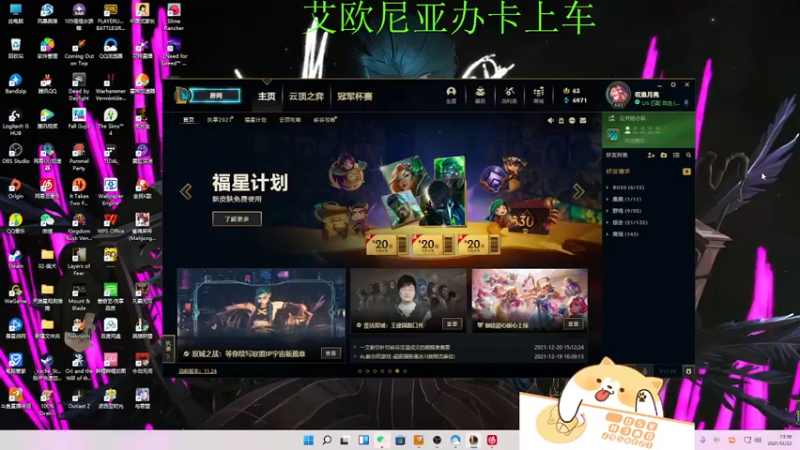The image size is (800, 450).
Task: Click the summoner avatar portrait
Action: click(618, 94)
